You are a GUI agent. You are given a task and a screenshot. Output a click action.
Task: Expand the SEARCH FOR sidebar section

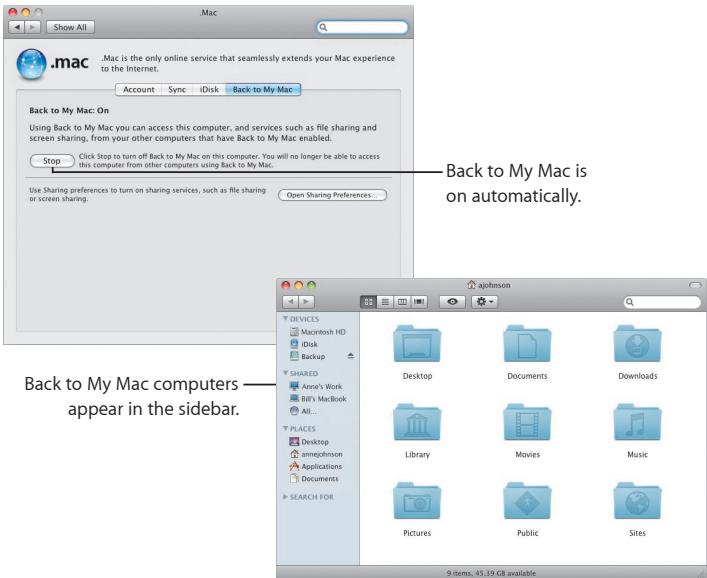pos(285,496)
